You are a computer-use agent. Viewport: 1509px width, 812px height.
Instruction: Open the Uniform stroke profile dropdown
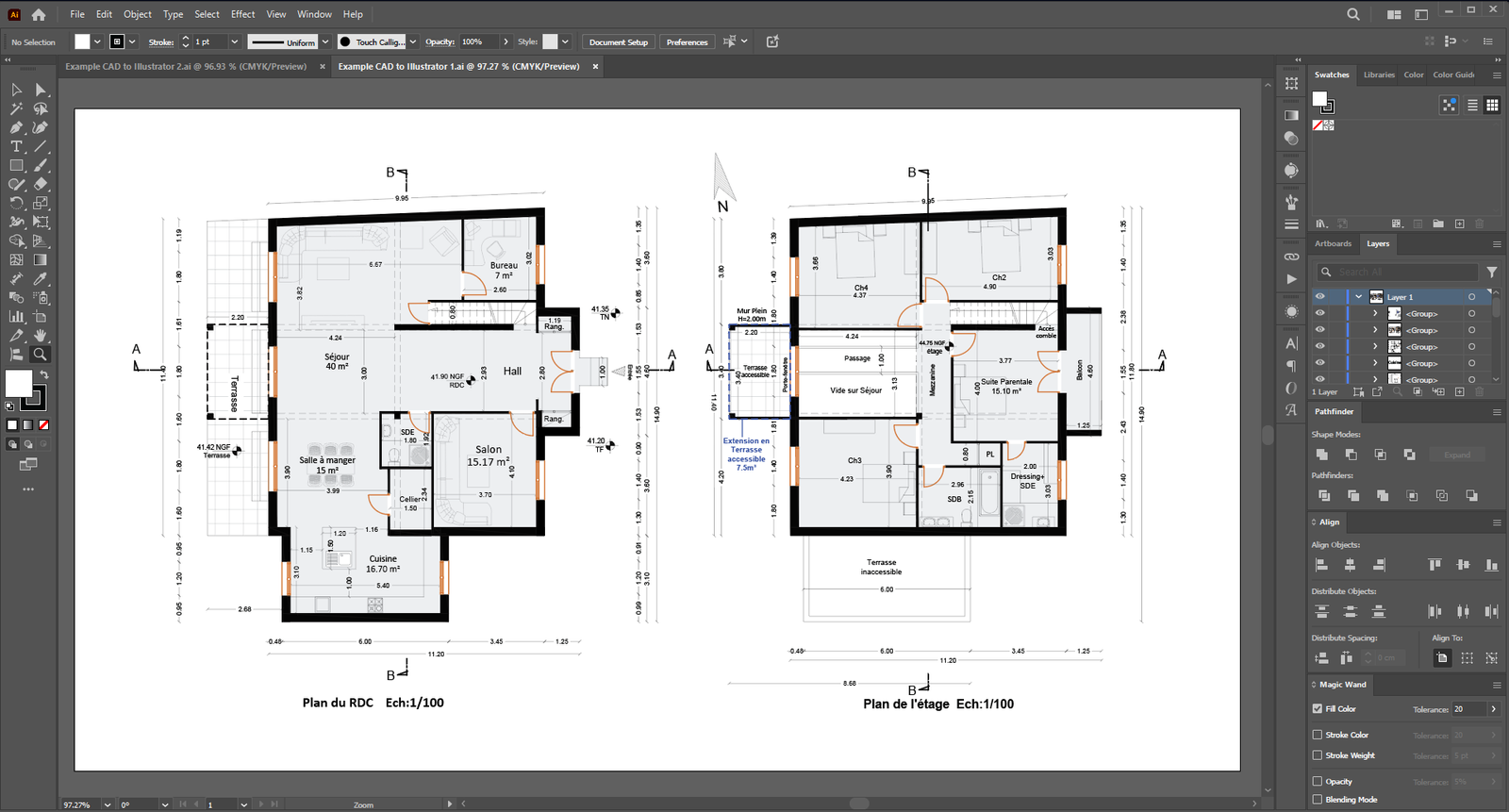325,41
